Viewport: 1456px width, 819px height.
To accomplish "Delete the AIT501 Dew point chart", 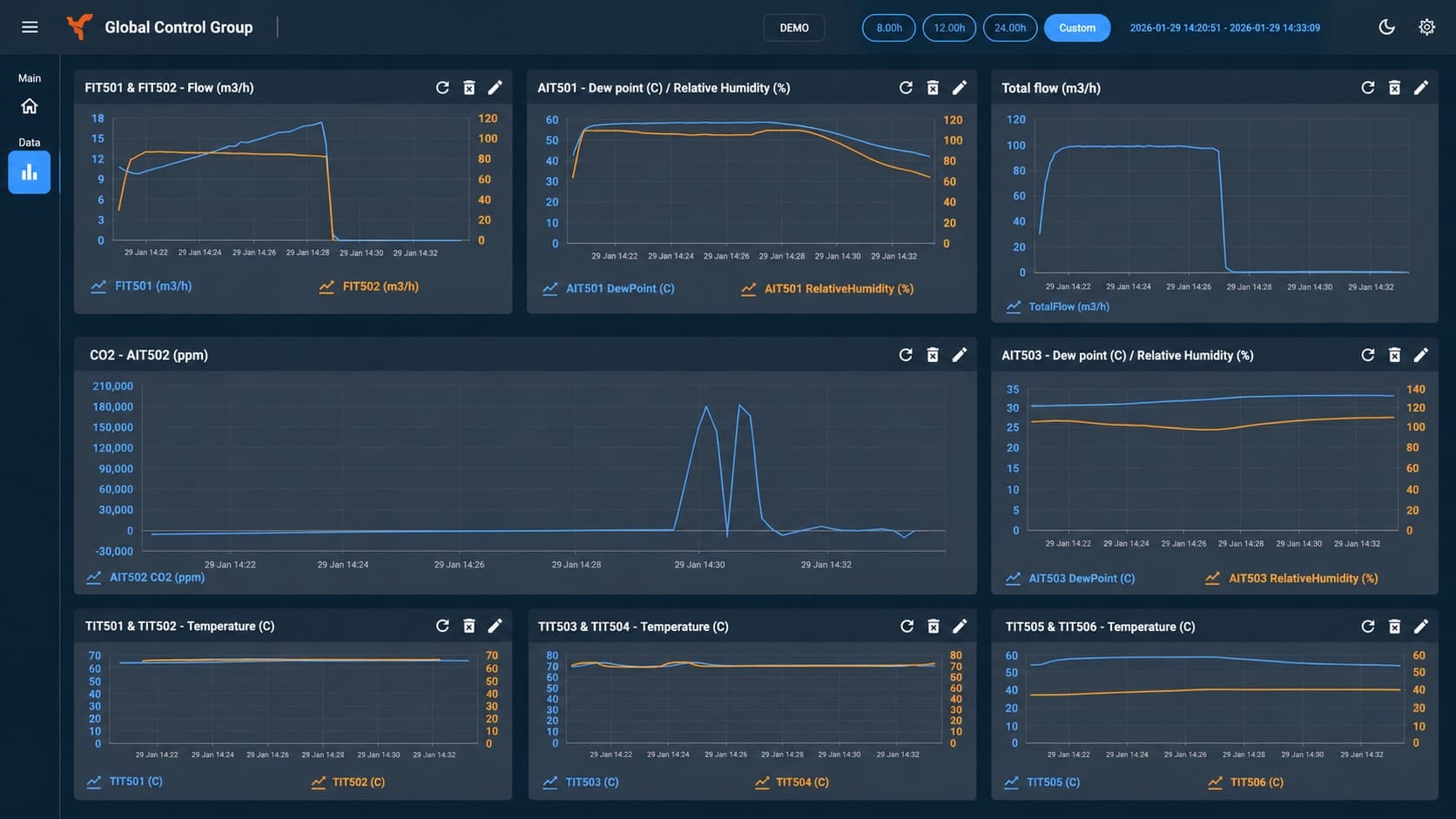I will pyautogui.click(x=933, y=87).
